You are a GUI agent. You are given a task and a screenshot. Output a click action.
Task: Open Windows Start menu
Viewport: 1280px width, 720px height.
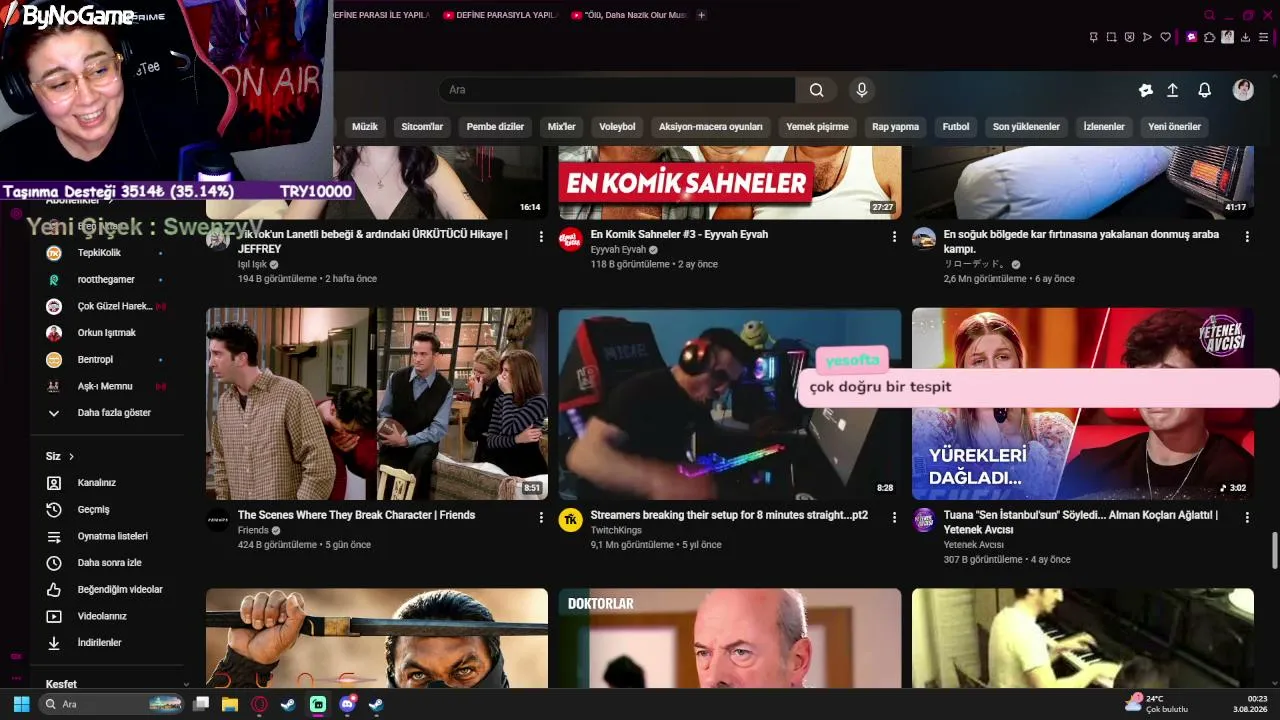(x=21, y=704)
